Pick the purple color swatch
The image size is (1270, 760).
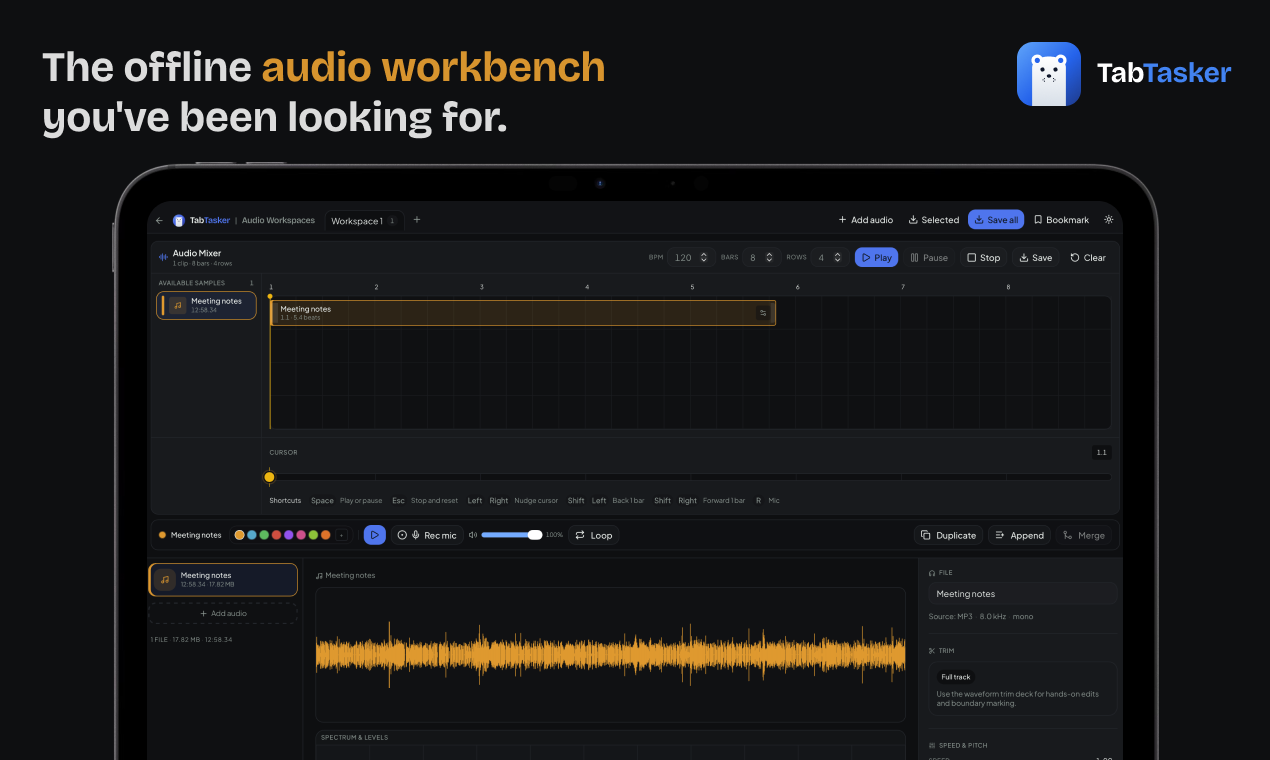pyautogui.click(x=289, y=535)
